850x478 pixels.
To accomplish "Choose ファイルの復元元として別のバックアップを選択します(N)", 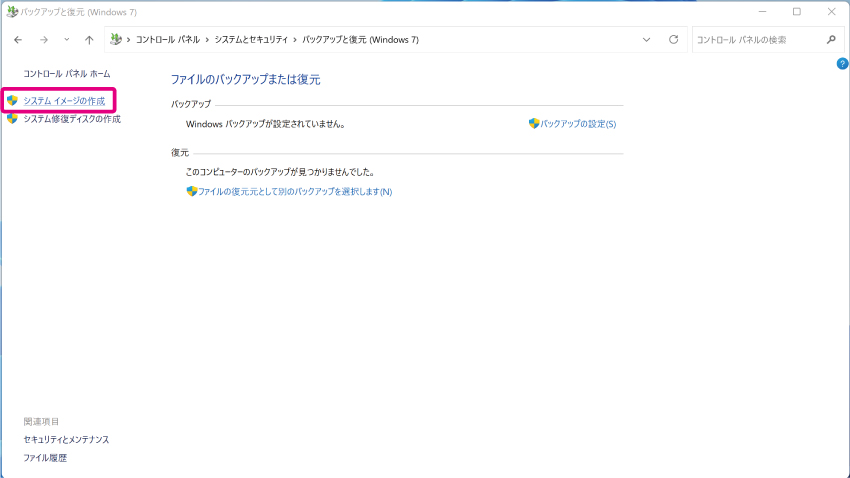I will (x=295, y=192).
